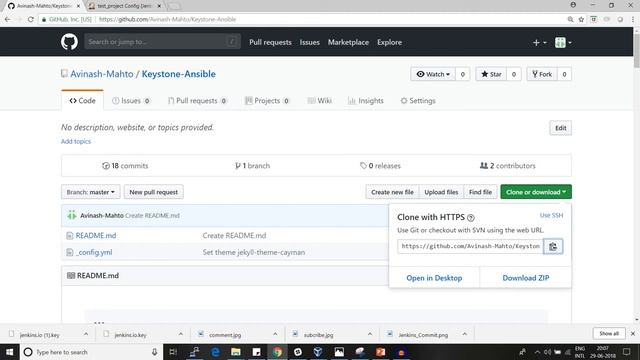Click the Upload files button
This screenshot has height=360, width=640.
(441, 192)
